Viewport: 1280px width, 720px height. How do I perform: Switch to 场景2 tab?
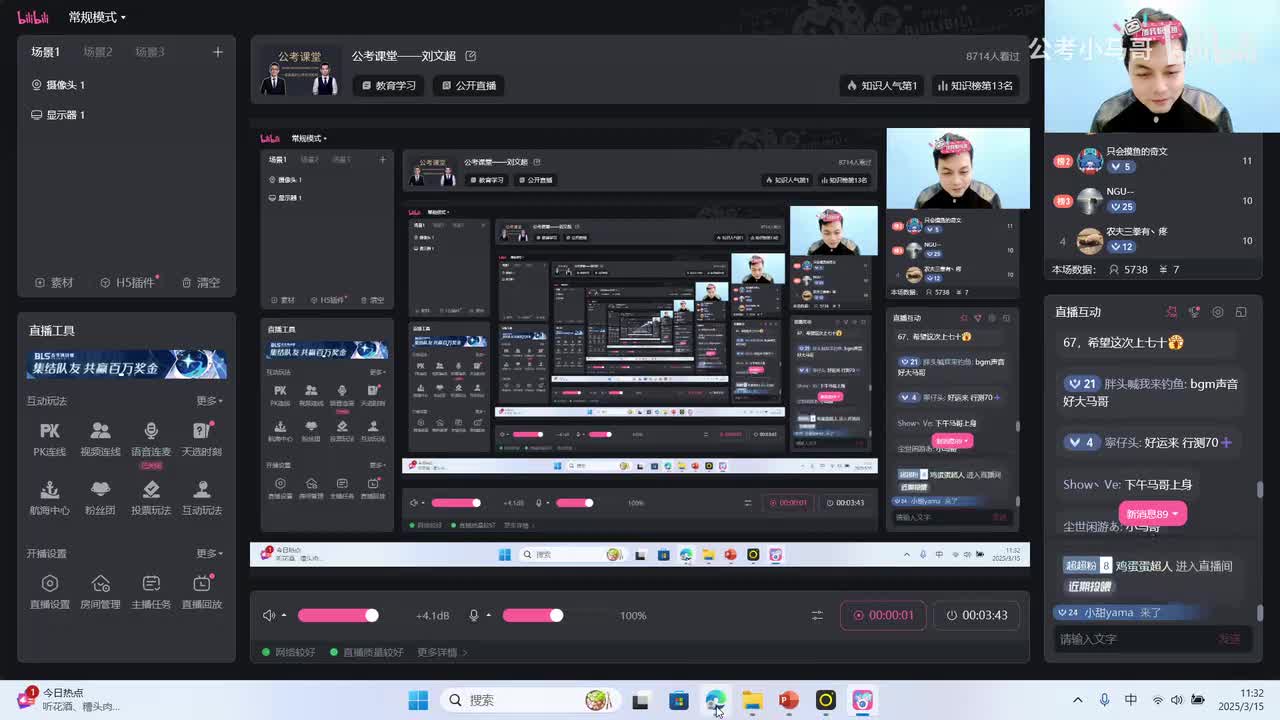(x=98, y=52)
